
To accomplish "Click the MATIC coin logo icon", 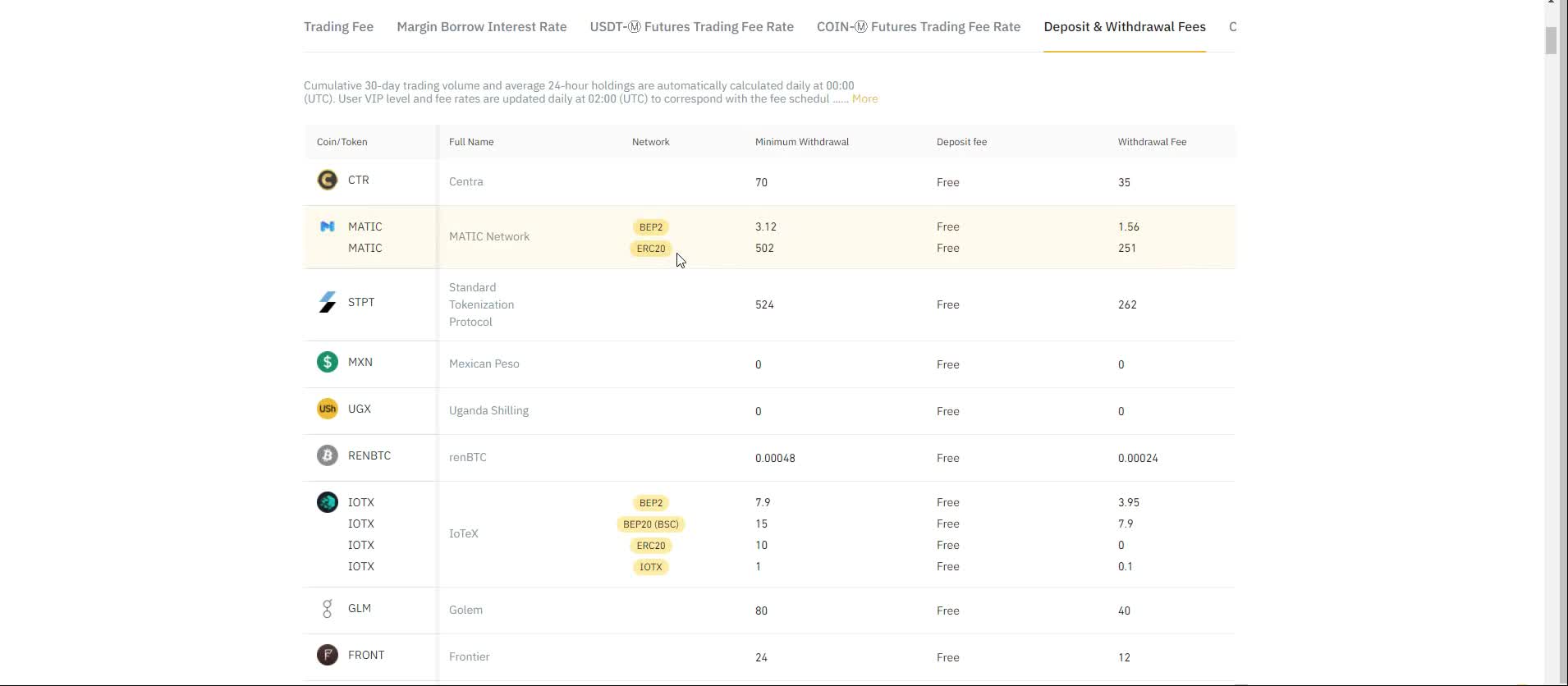I will pyautogui.click(x=328, y=226).
